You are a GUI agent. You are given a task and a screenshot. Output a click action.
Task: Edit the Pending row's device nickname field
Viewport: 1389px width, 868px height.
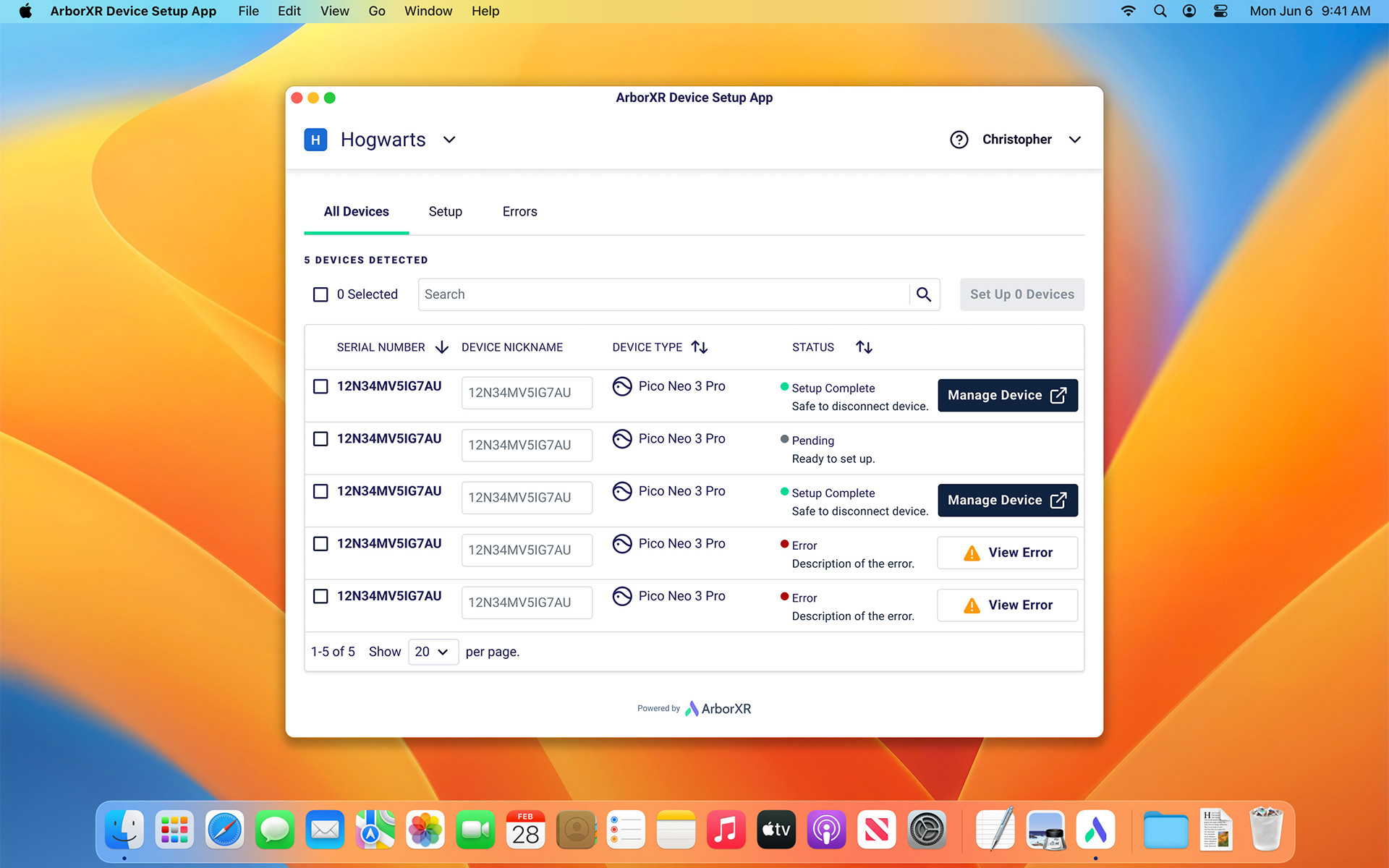coord(527,446)
